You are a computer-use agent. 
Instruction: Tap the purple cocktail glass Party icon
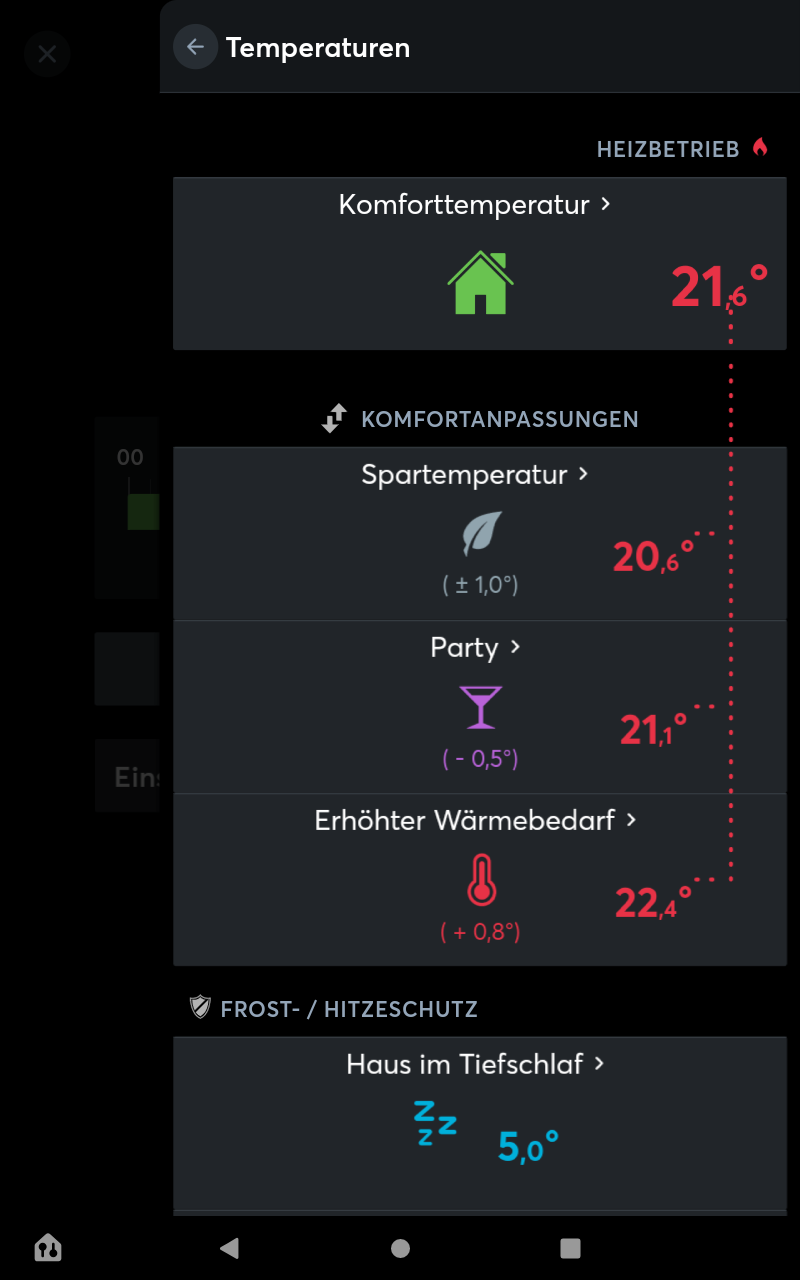click(x=480, y=707)
